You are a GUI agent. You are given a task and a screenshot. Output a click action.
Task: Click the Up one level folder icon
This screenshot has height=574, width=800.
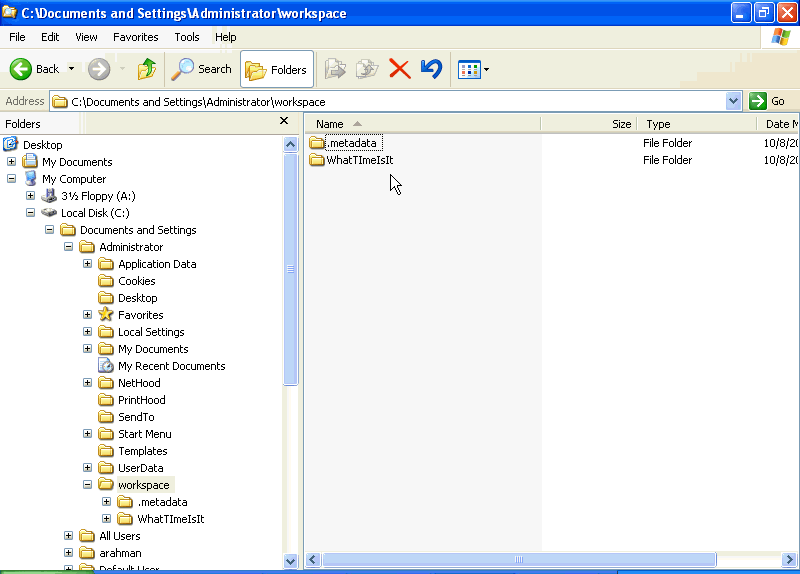coord(147,69)
